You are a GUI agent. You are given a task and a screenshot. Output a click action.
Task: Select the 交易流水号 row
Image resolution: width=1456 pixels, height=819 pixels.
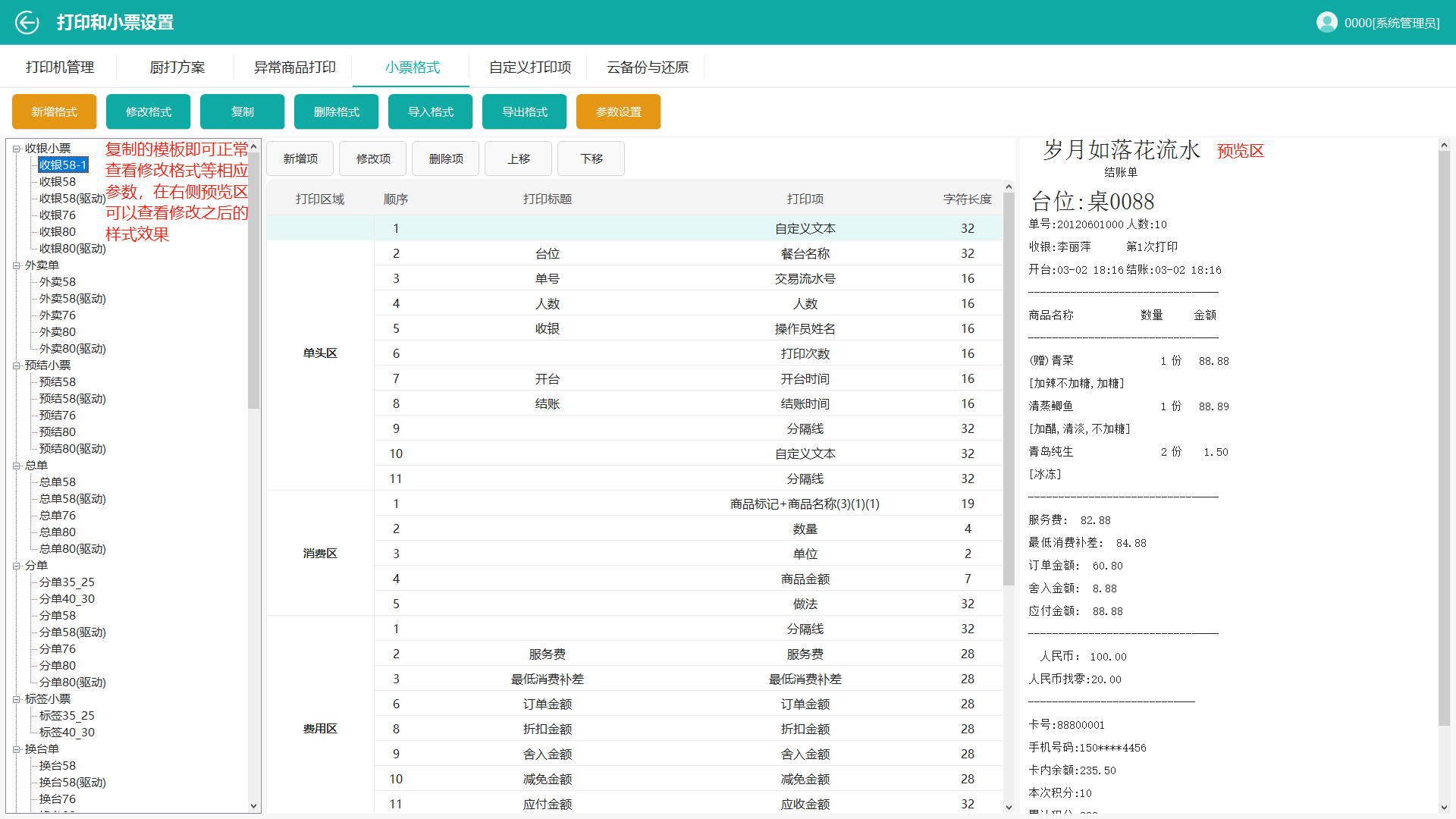[x=689, y=278]
